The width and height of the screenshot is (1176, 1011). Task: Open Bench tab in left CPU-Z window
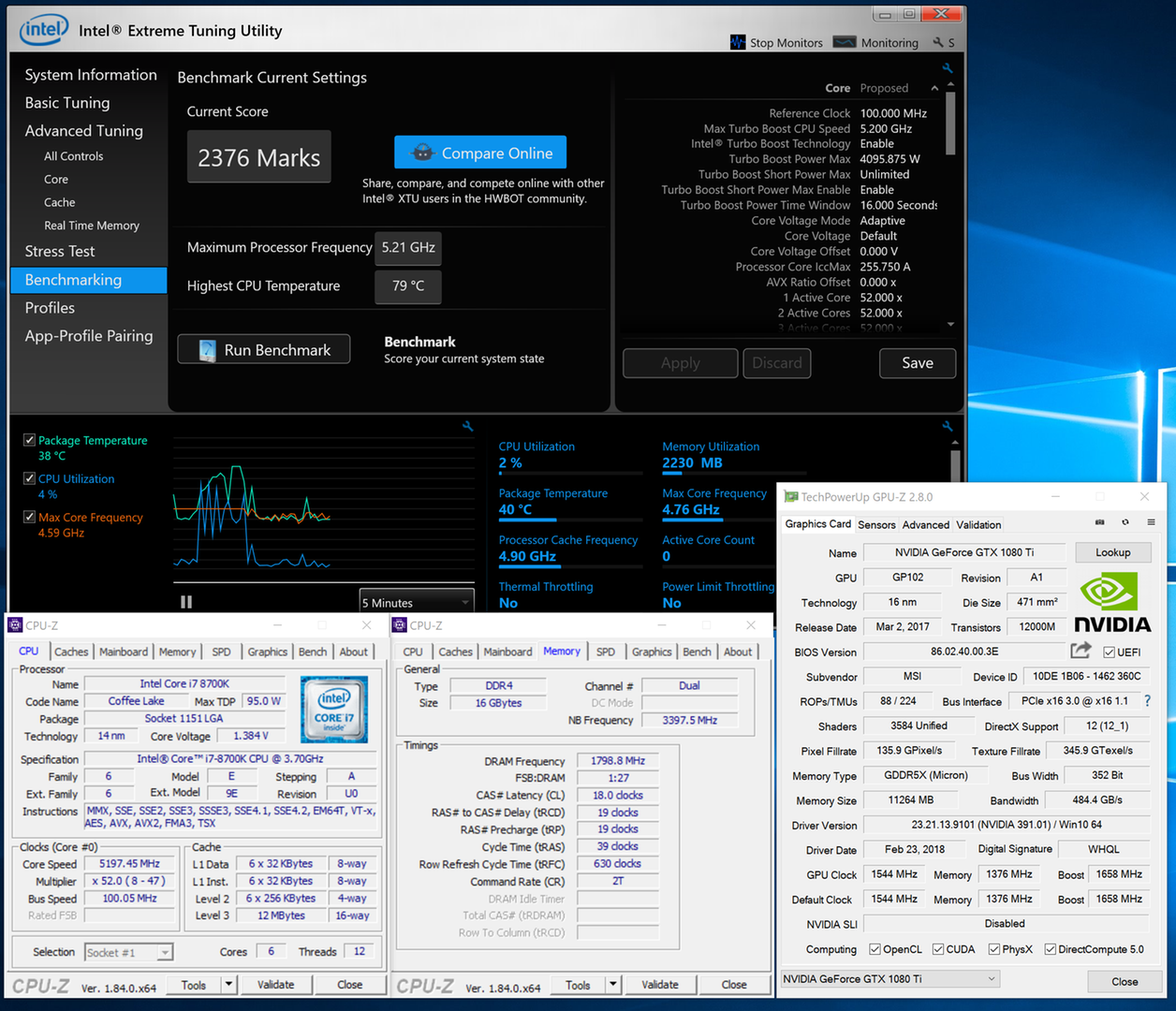[313, 652]
